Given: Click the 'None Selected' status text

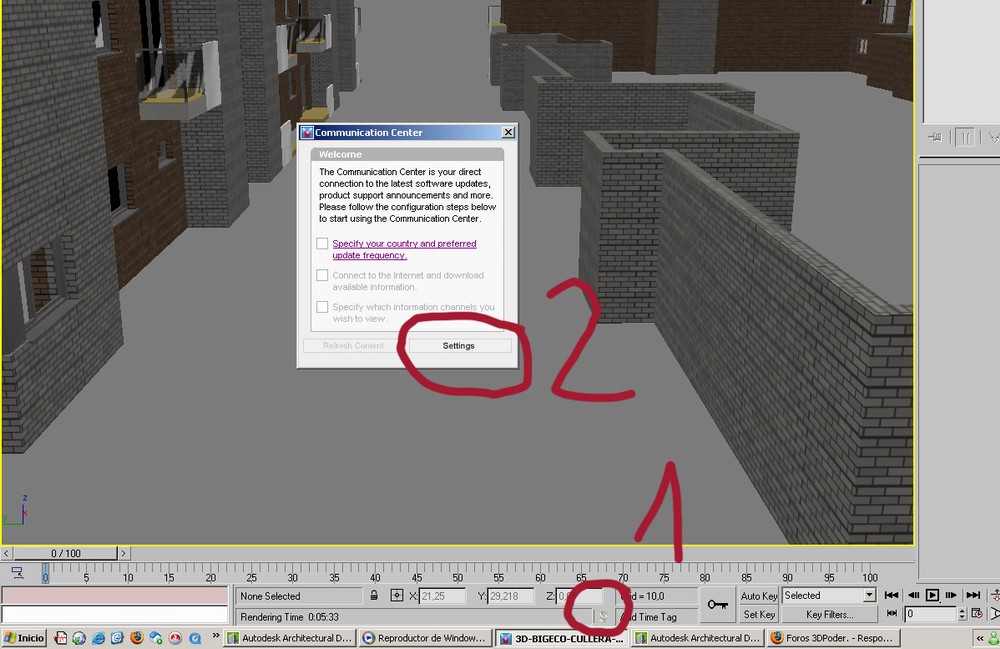Looking at the screenshot, I should pos(270,596).
